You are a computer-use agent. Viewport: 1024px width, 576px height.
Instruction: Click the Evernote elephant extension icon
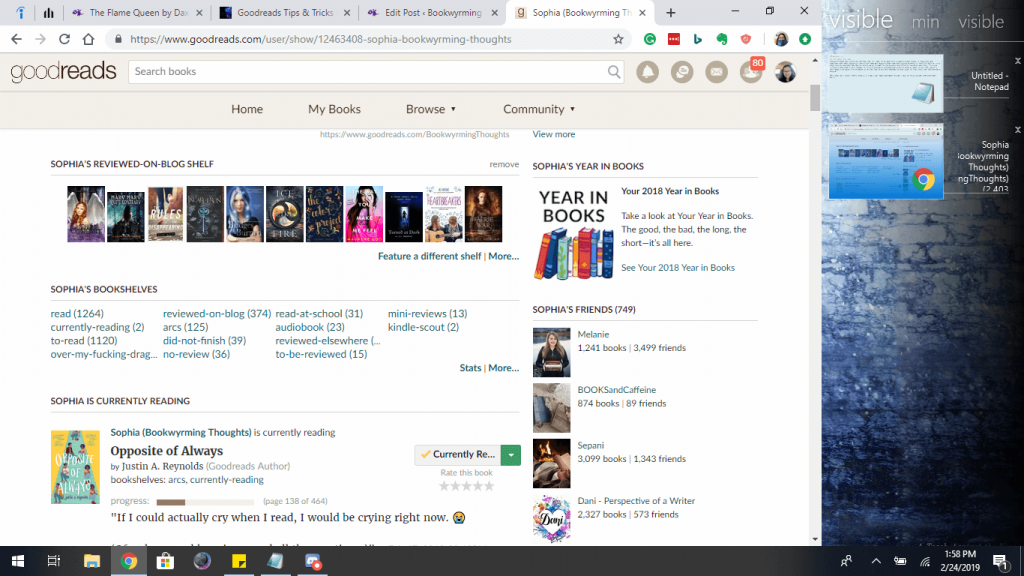tap(721, 39)
